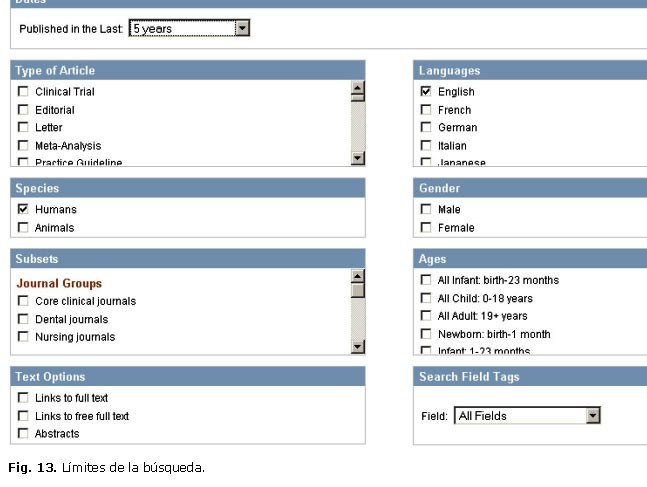This screenshot has width=647, height=487.
Task: Check the Clinical Trial checkbox
Action: click(x=23, y=92)
